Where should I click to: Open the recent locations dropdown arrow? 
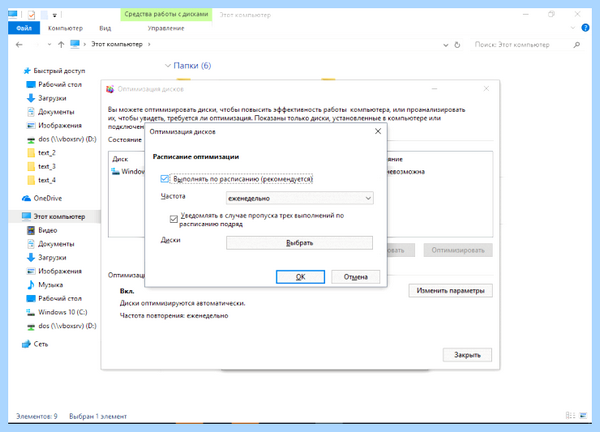coord(49,44)
